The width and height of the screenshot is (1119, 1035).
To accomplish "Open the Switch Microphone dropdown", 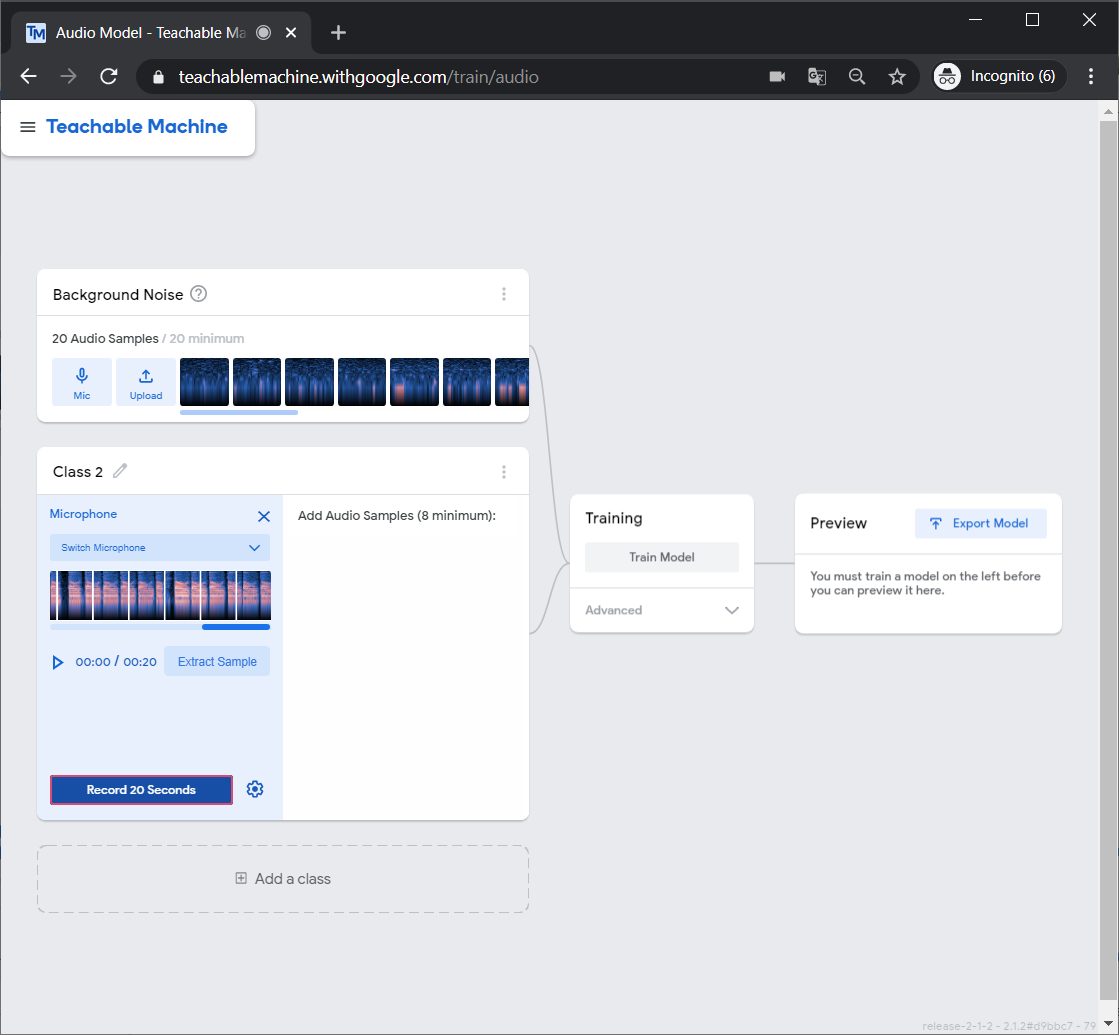I will [x=161, y=547].
